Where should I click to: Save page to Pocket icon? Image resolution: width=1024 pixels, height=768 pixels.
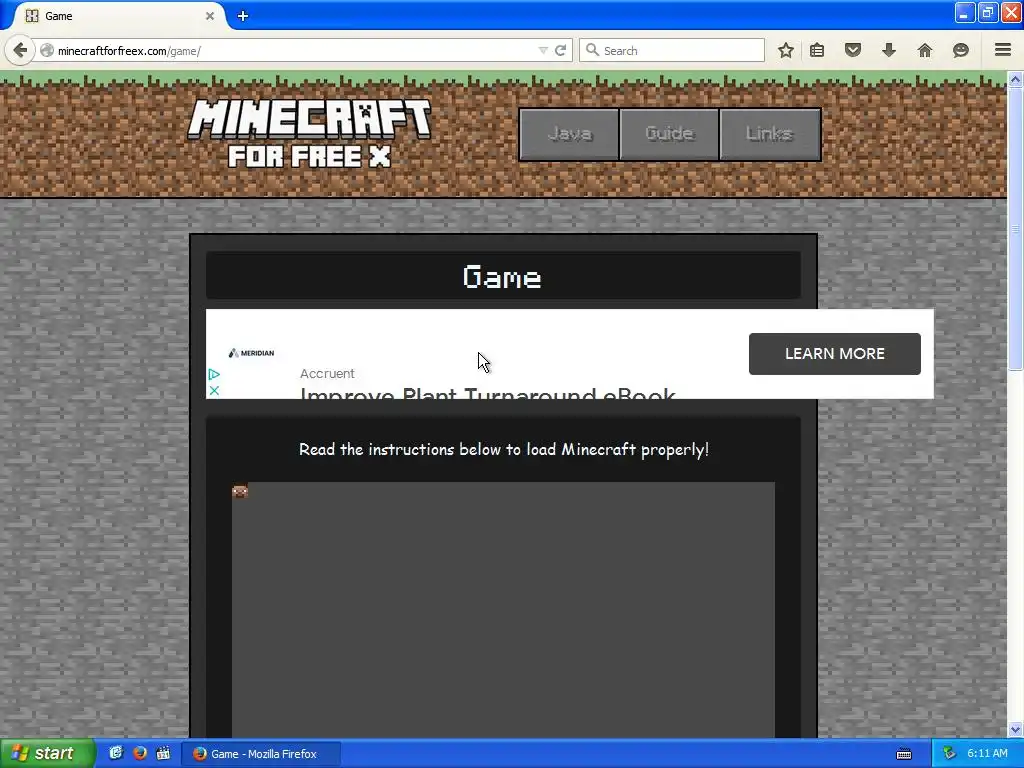[x=853, y=50]
